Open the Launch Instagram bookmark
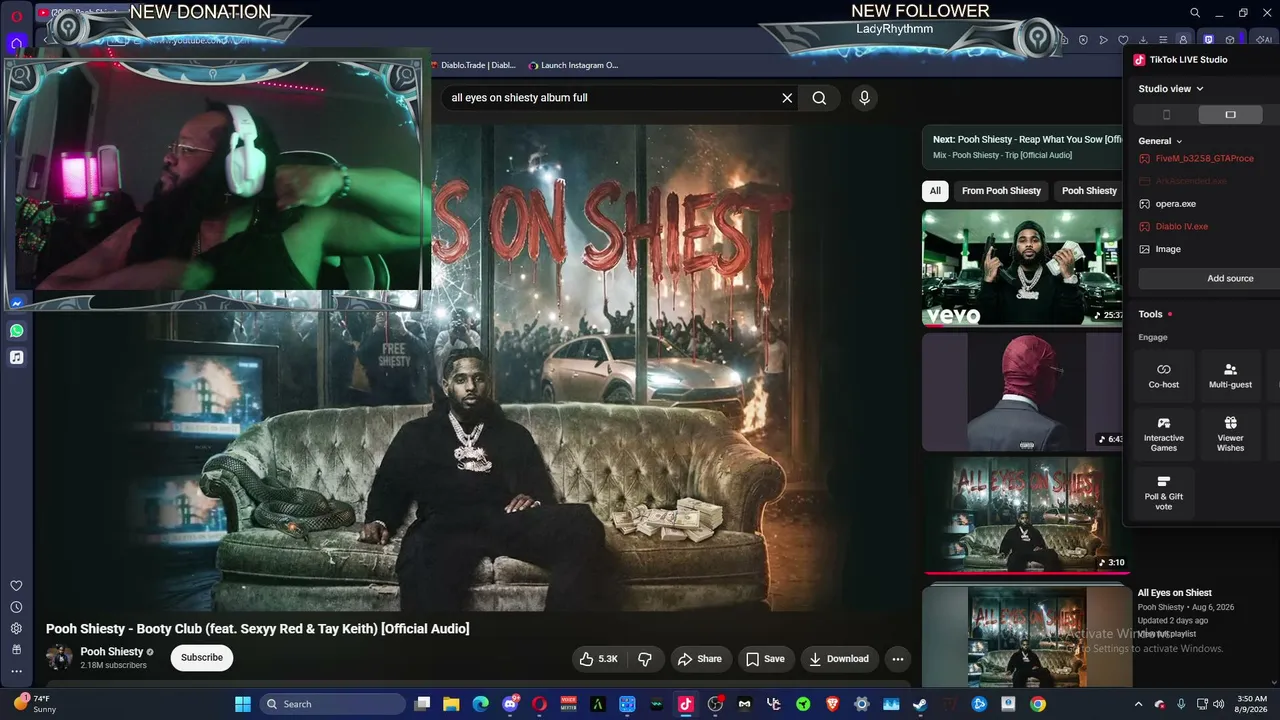 [573, 65]
